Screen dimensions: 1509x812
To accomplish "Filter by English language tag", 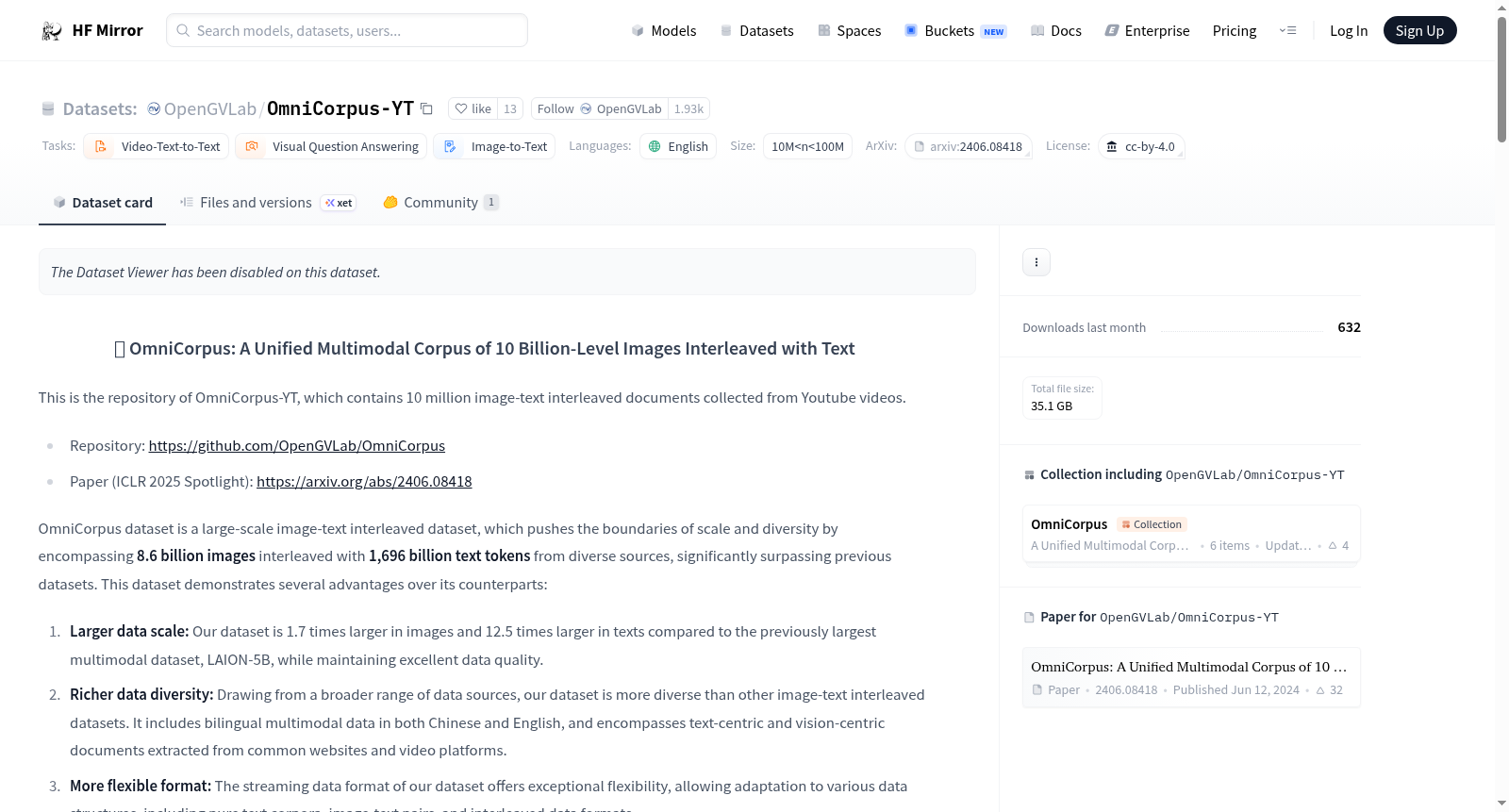I will click(x=678, y=146).
